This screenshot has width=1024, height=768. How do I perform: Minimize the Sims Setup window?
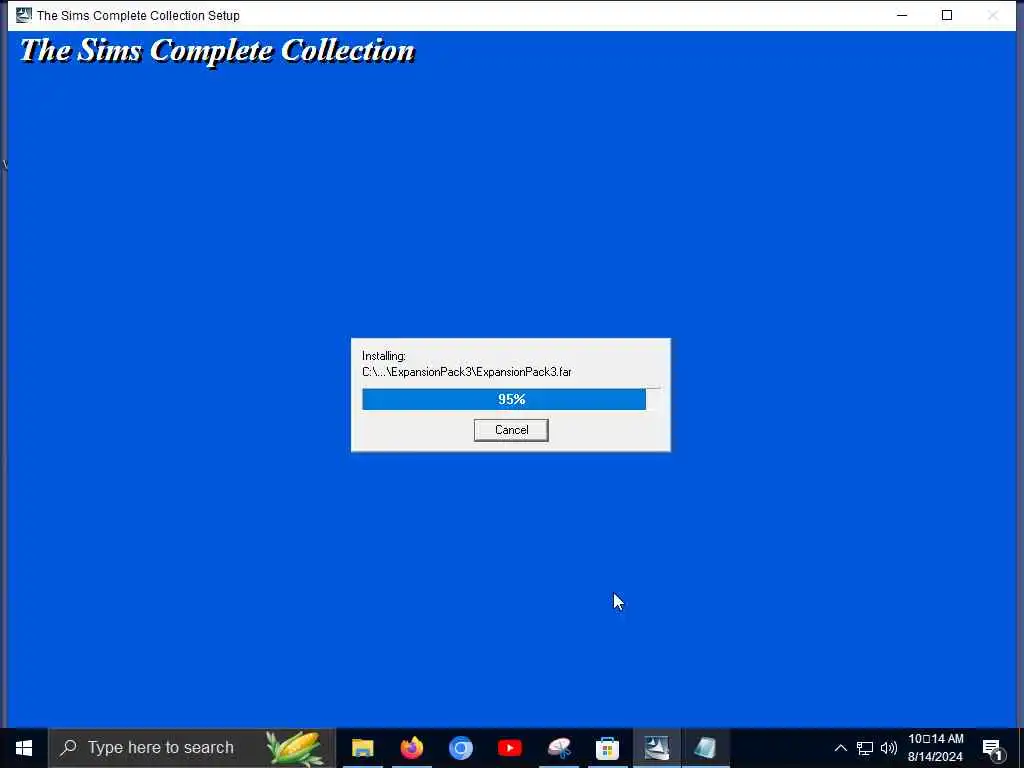coord(902,15)
